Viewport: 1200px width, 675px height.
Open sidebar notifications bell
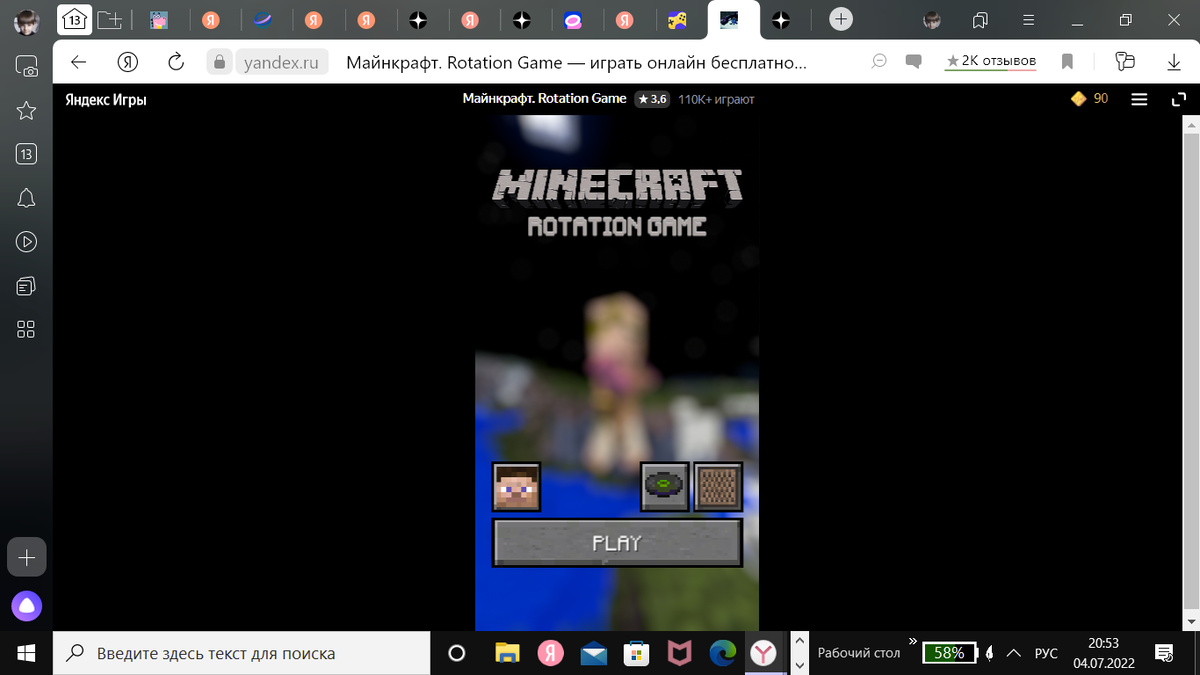coord(27,198)
